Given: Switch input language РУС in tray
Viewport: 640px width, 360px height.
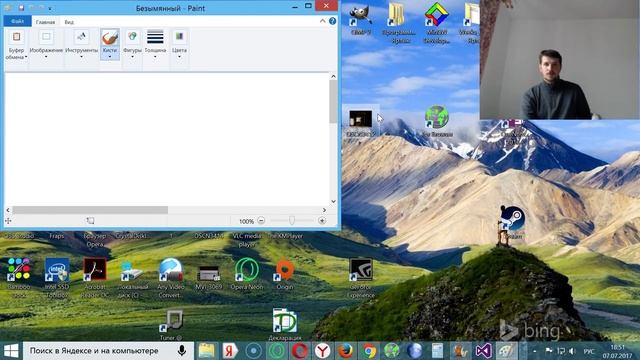Looking at the screenshot, I should click(589, 351).
